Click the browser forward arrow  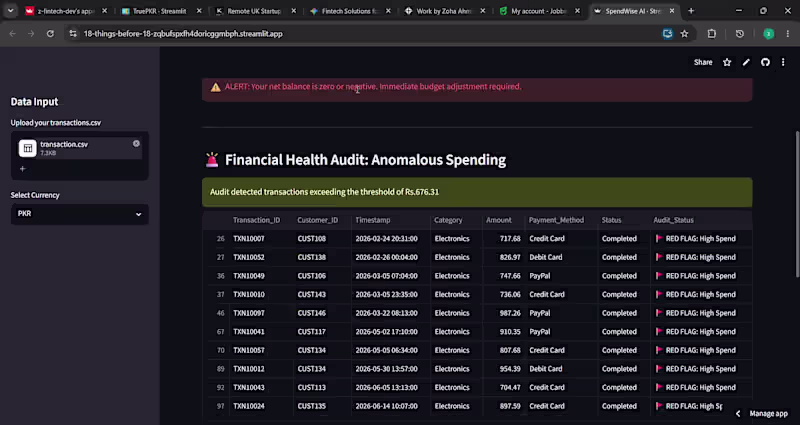tap(31, 34)
